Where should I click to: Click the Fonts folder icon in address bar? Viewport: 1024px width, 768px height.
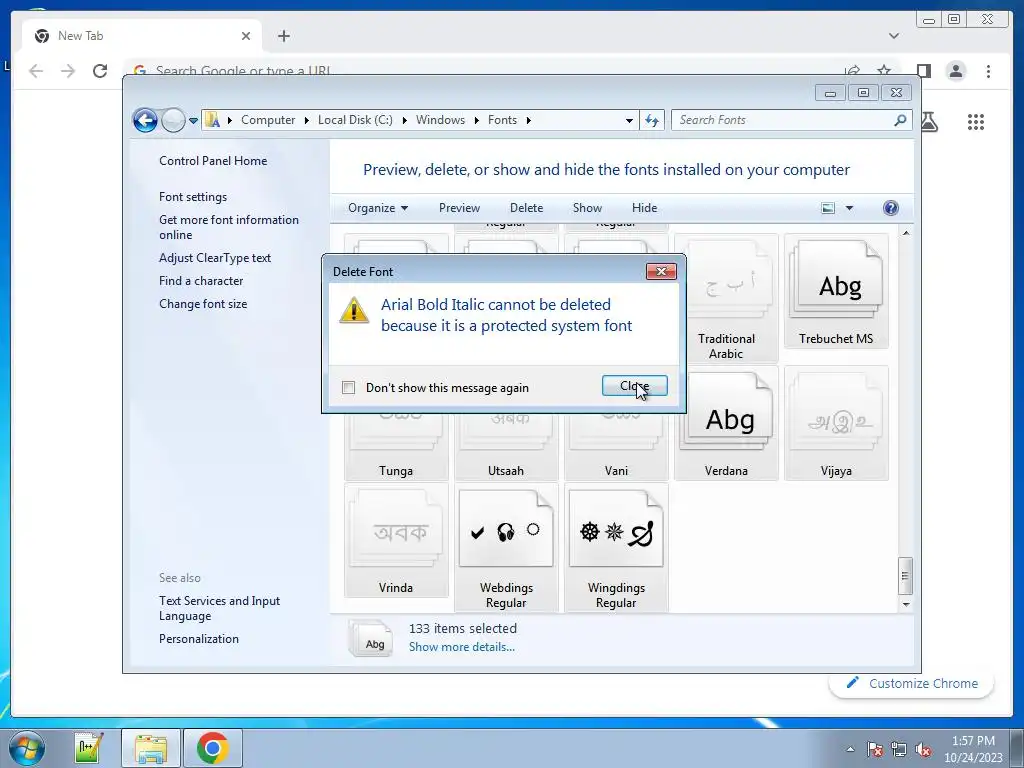[212, 120]
